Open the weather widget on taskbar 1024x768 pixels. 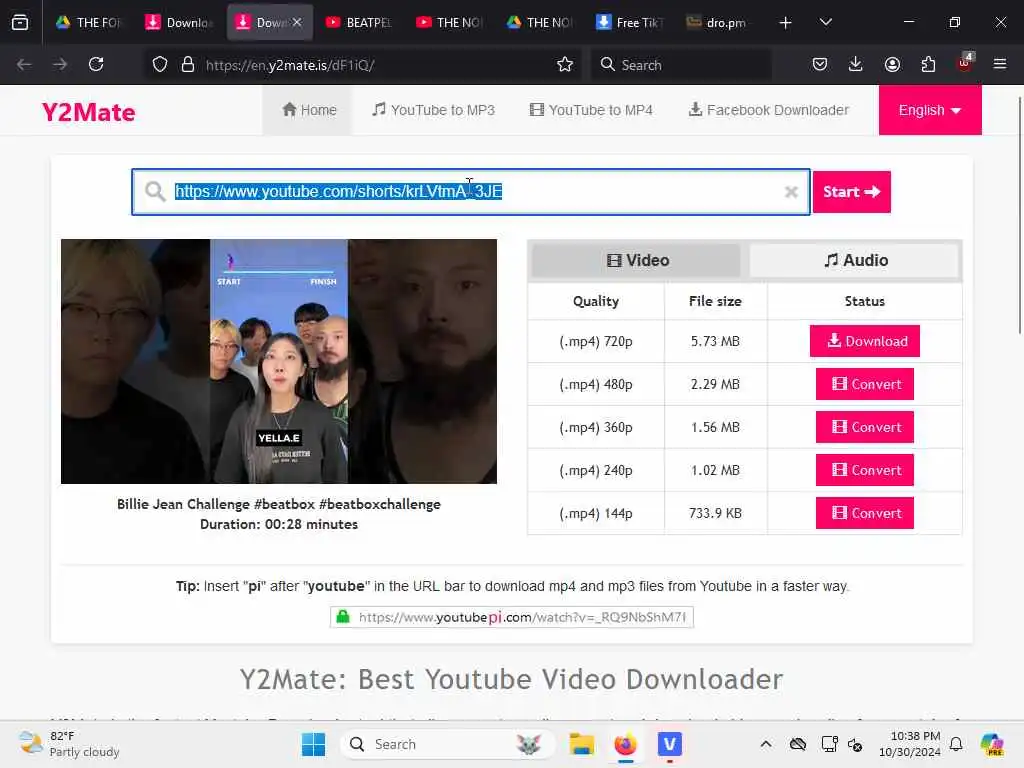69,744
